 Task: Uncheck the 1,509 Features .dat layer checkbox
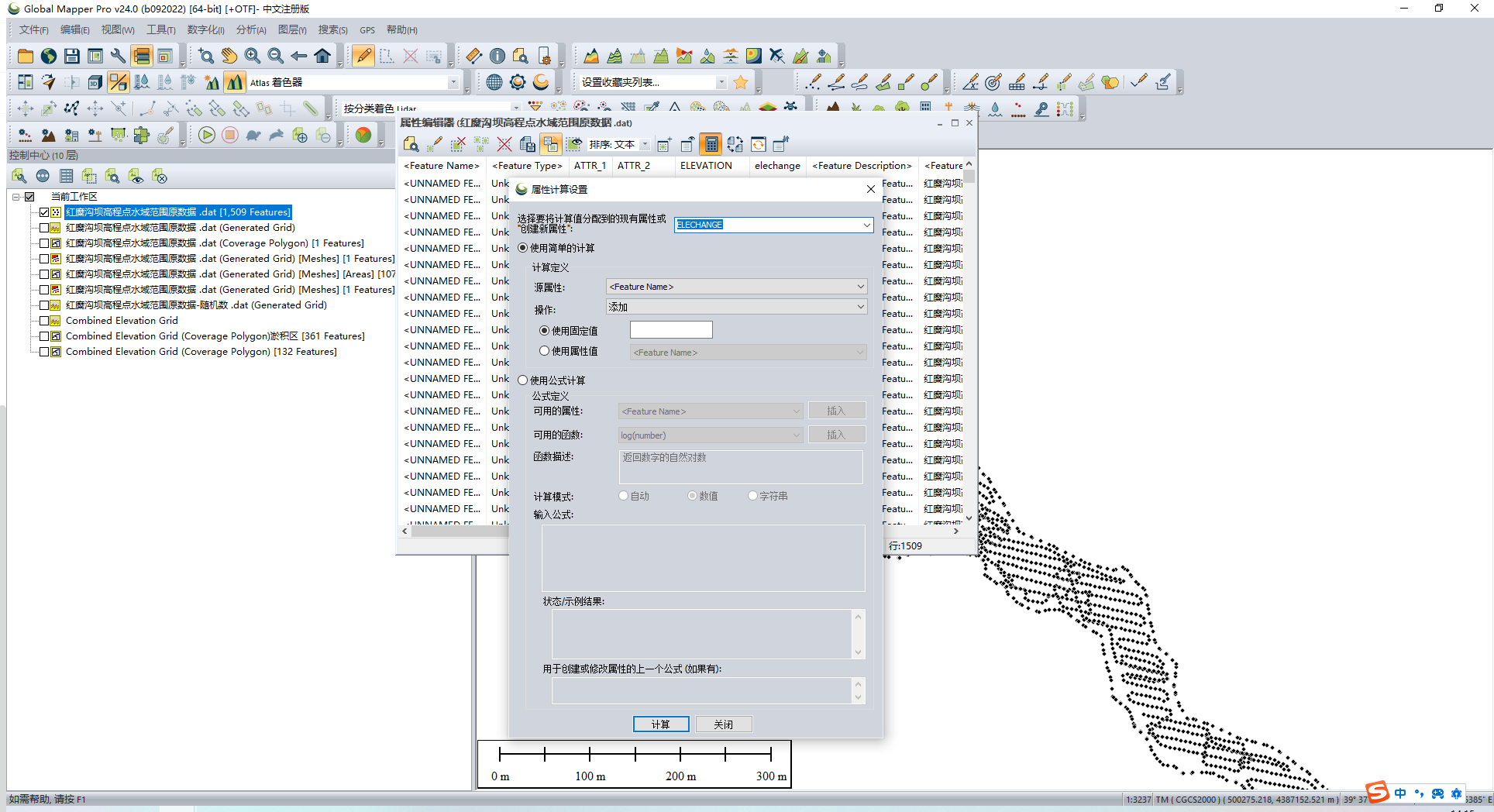coord(44,212)
